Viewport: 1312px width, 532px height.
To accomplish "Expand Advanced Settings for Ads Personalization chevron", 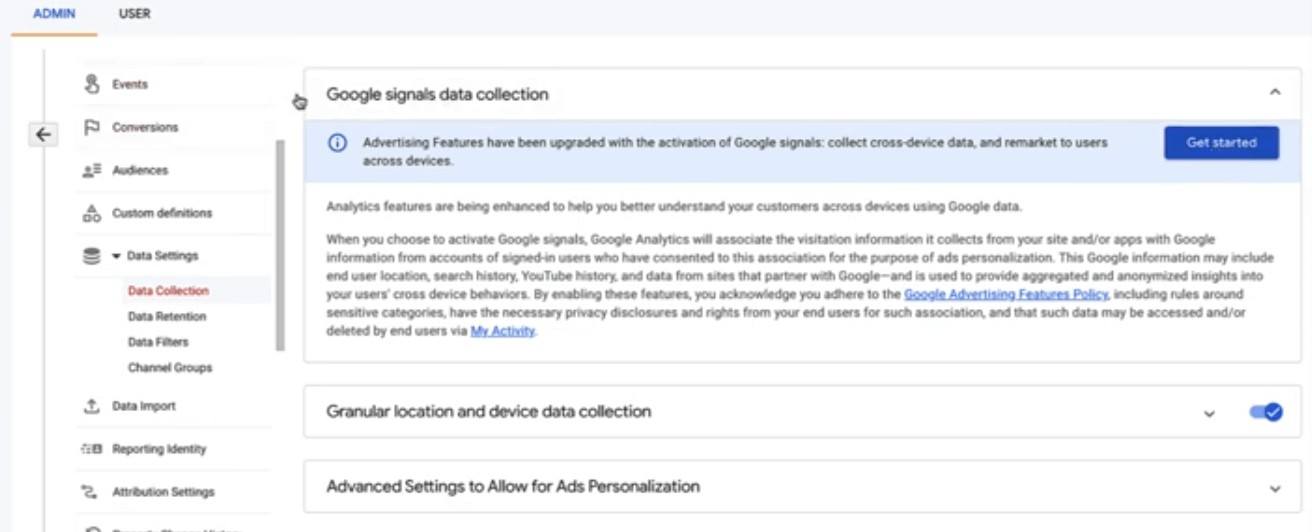I will [1275, 489].
